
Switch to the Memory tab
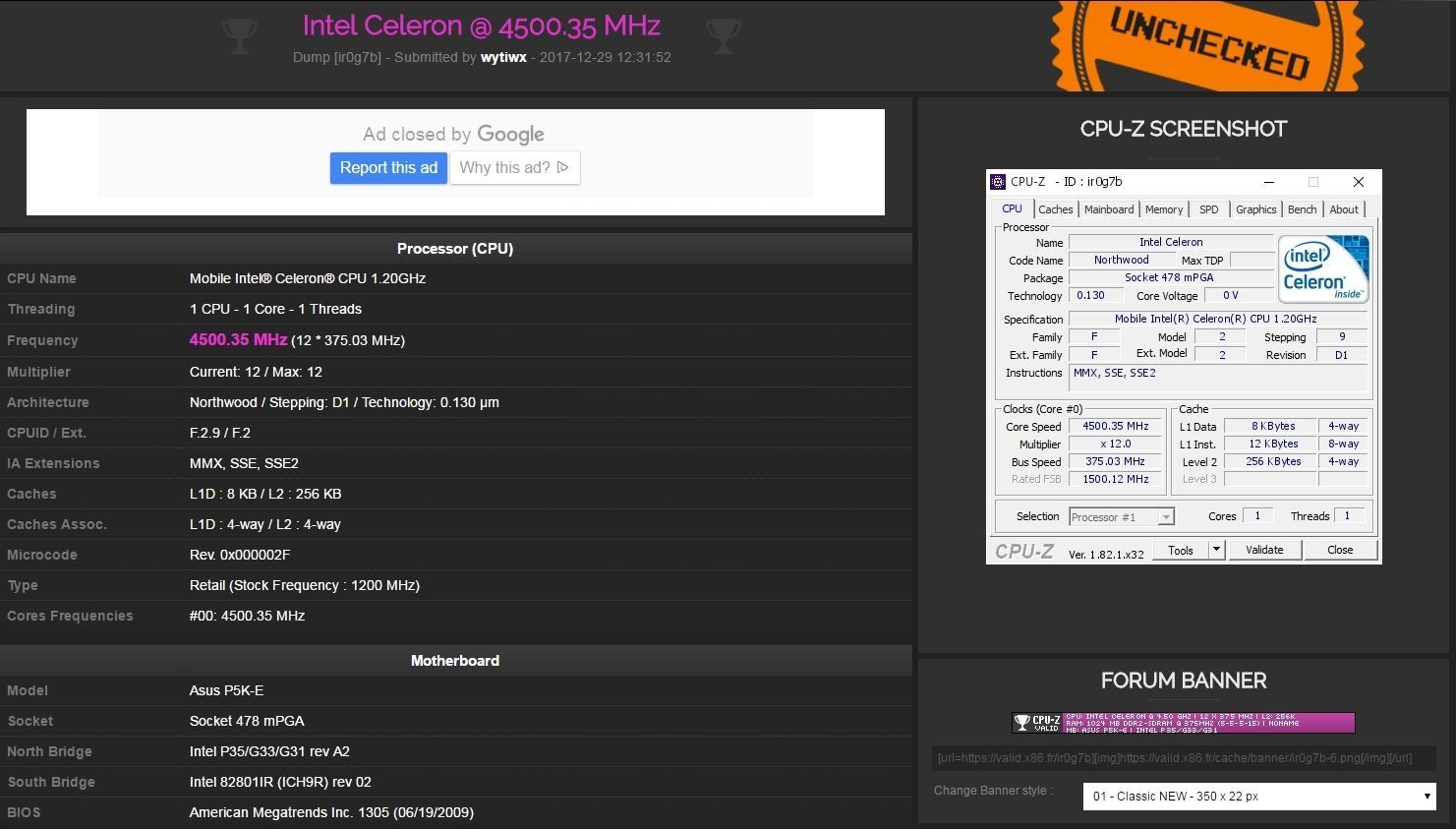[x=1164, y=209]
